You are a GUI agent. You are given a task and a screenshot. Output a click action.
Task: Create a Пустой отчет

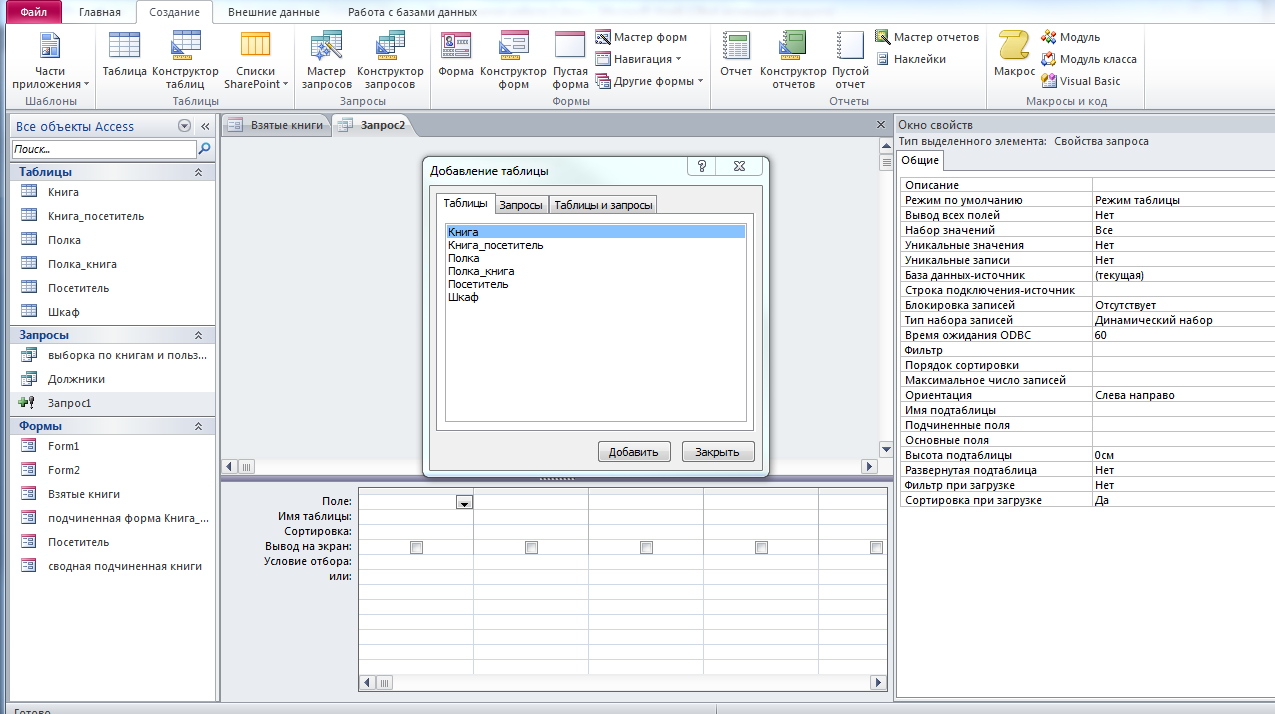(x=850, y=60)
